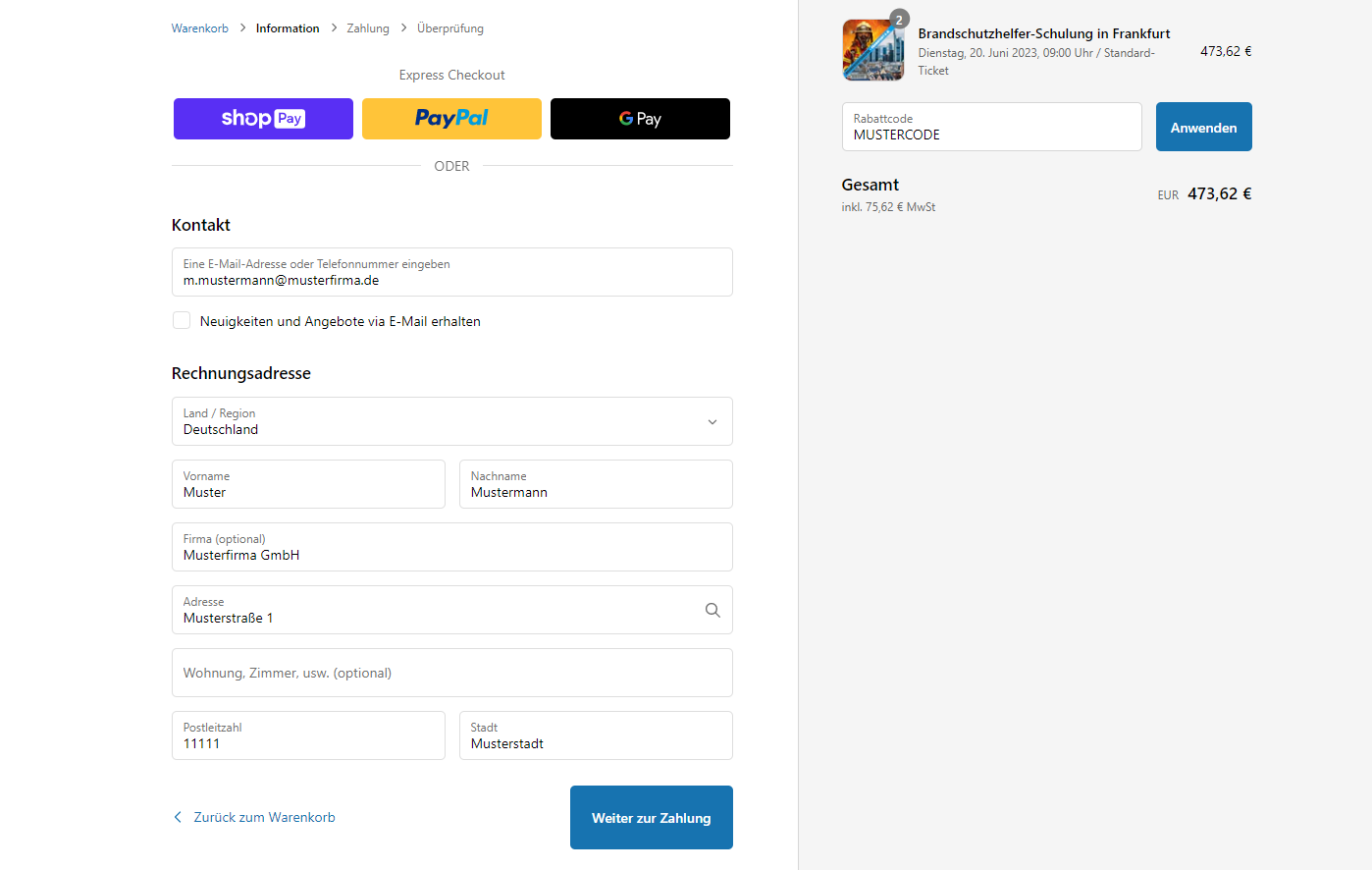The width and height of the screenshot is (1372, 870).
Task: Click the ODER divider label
Action: 451,166
